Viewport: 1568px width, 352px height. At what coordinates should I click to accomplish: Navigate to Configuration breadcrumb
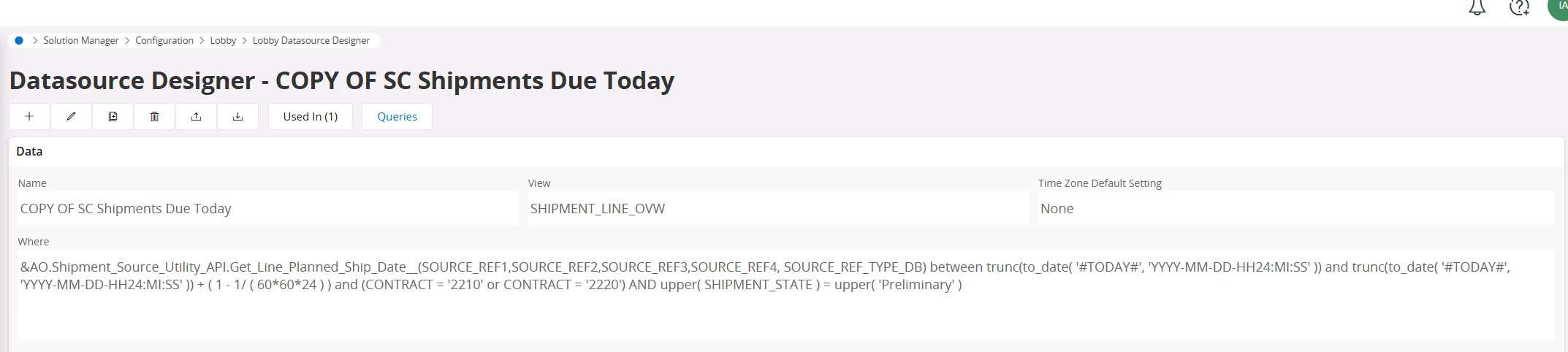(164, 40)
